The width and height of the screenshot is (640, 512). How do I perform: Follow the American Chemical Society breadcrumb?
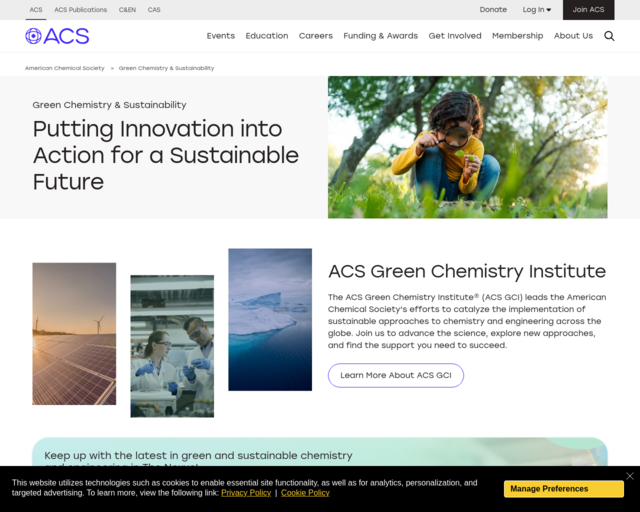click(x=64, y=68)
